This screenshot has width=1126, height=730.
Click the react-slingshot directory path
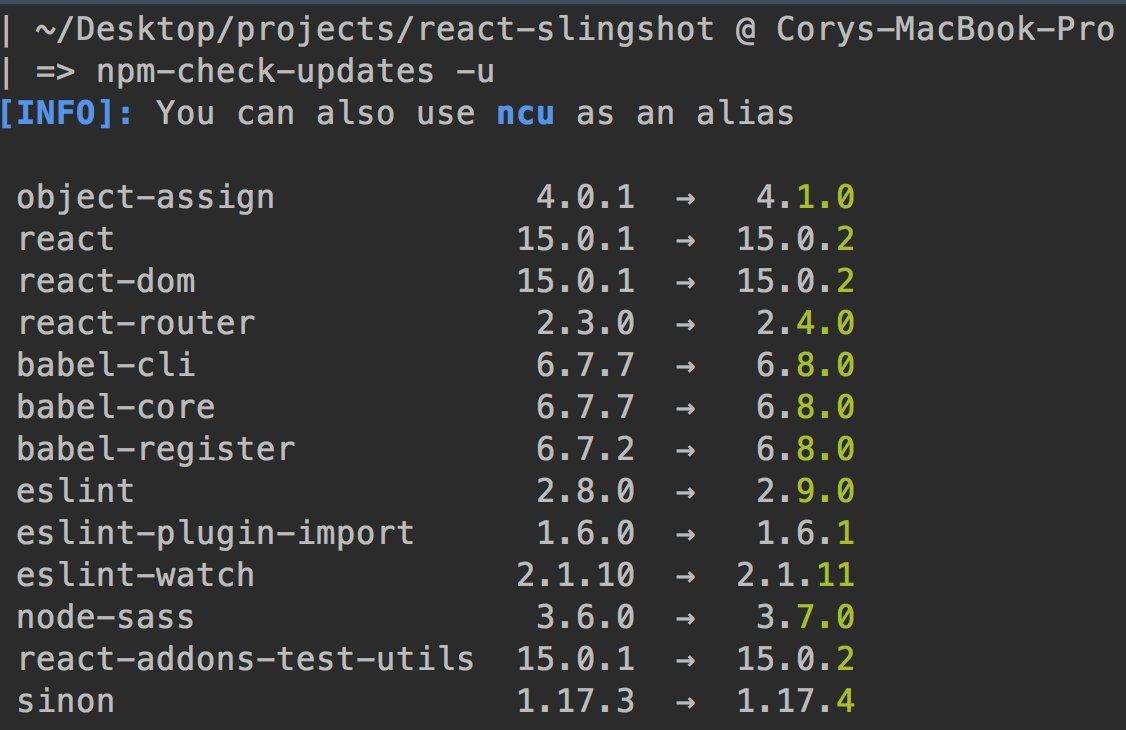pos(375,29)
